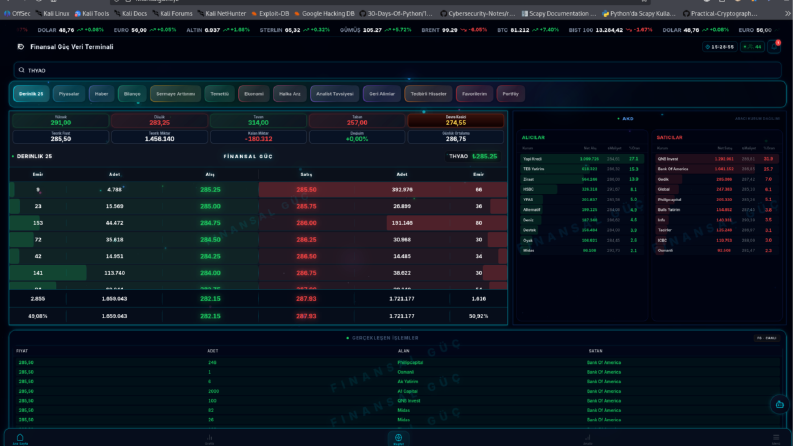Open the Ekonomi tab
793x446 pixels.
click(254, 94)
